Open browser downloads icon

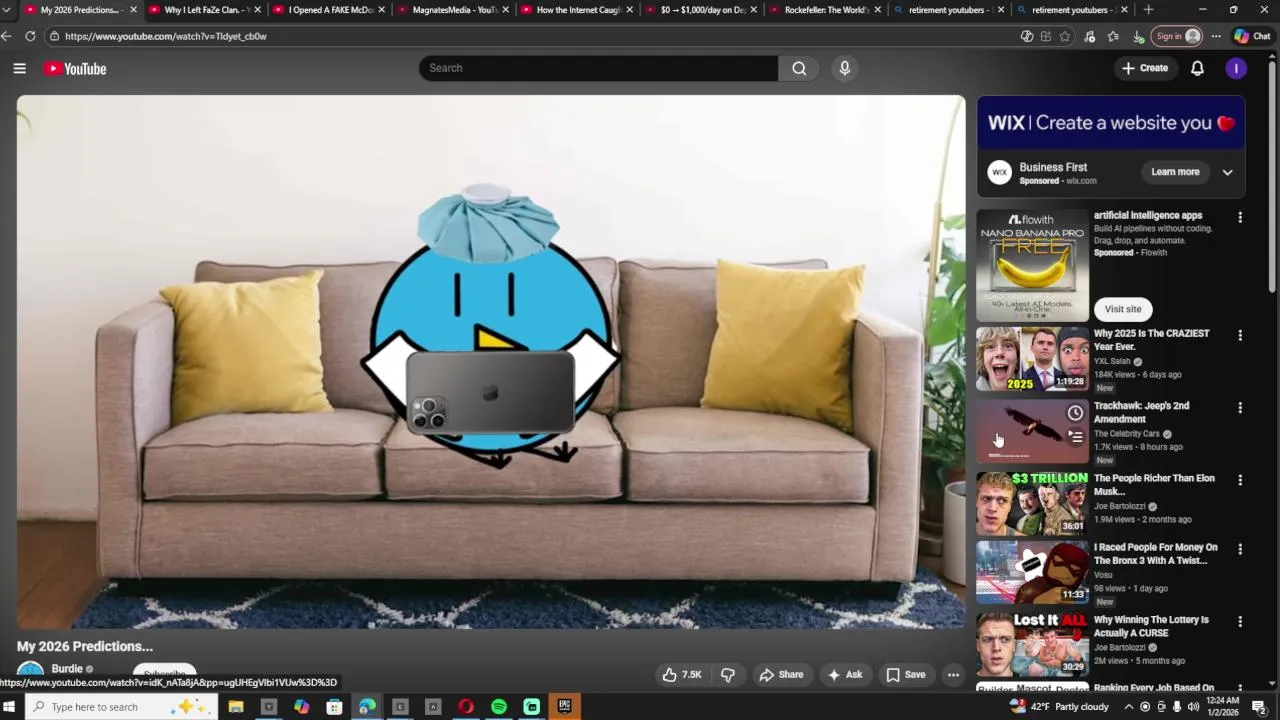(x=1138, y=36)
